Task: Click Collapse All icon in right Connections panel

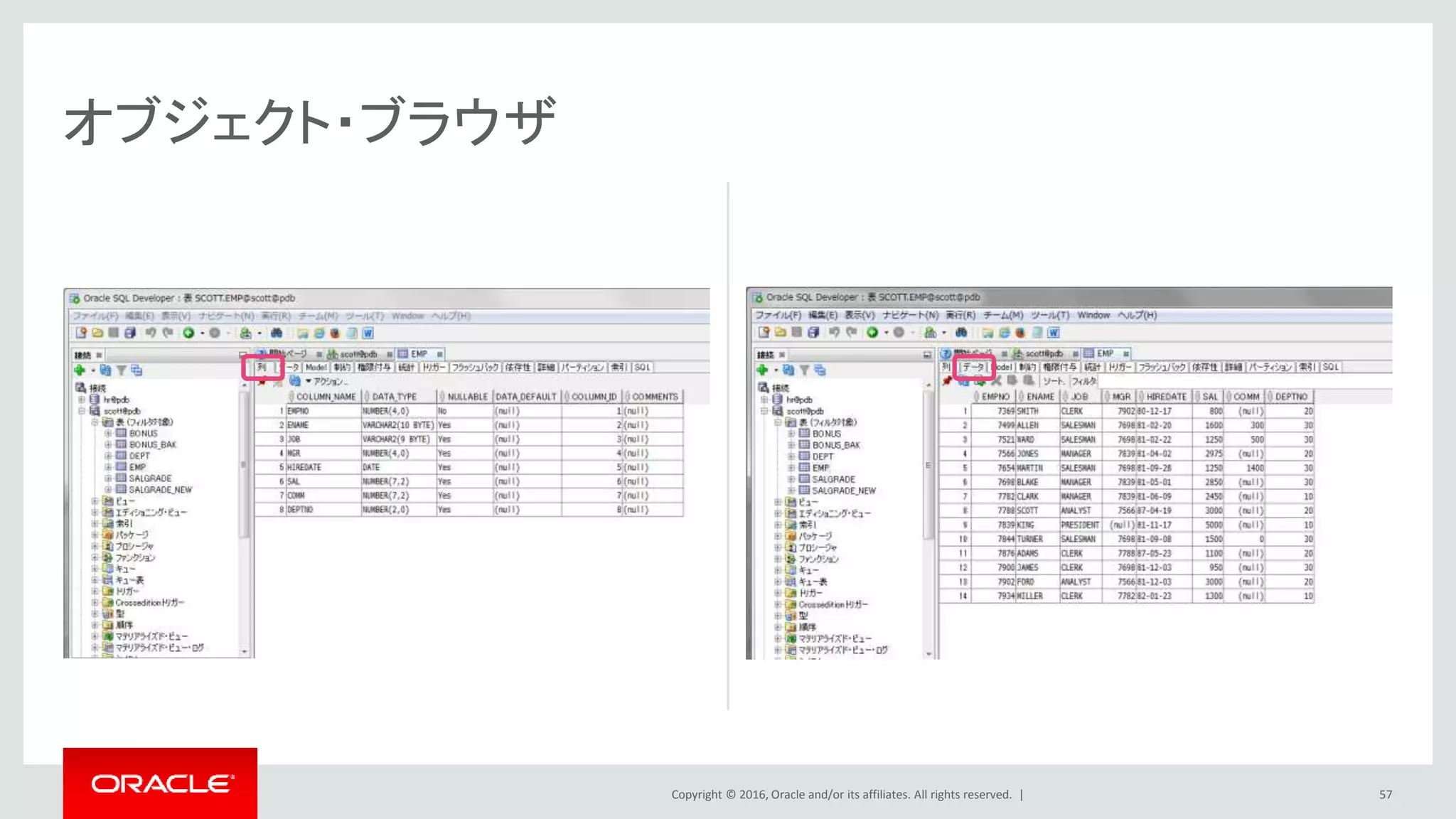Action: pyautogui.click(x=820, y=370)
